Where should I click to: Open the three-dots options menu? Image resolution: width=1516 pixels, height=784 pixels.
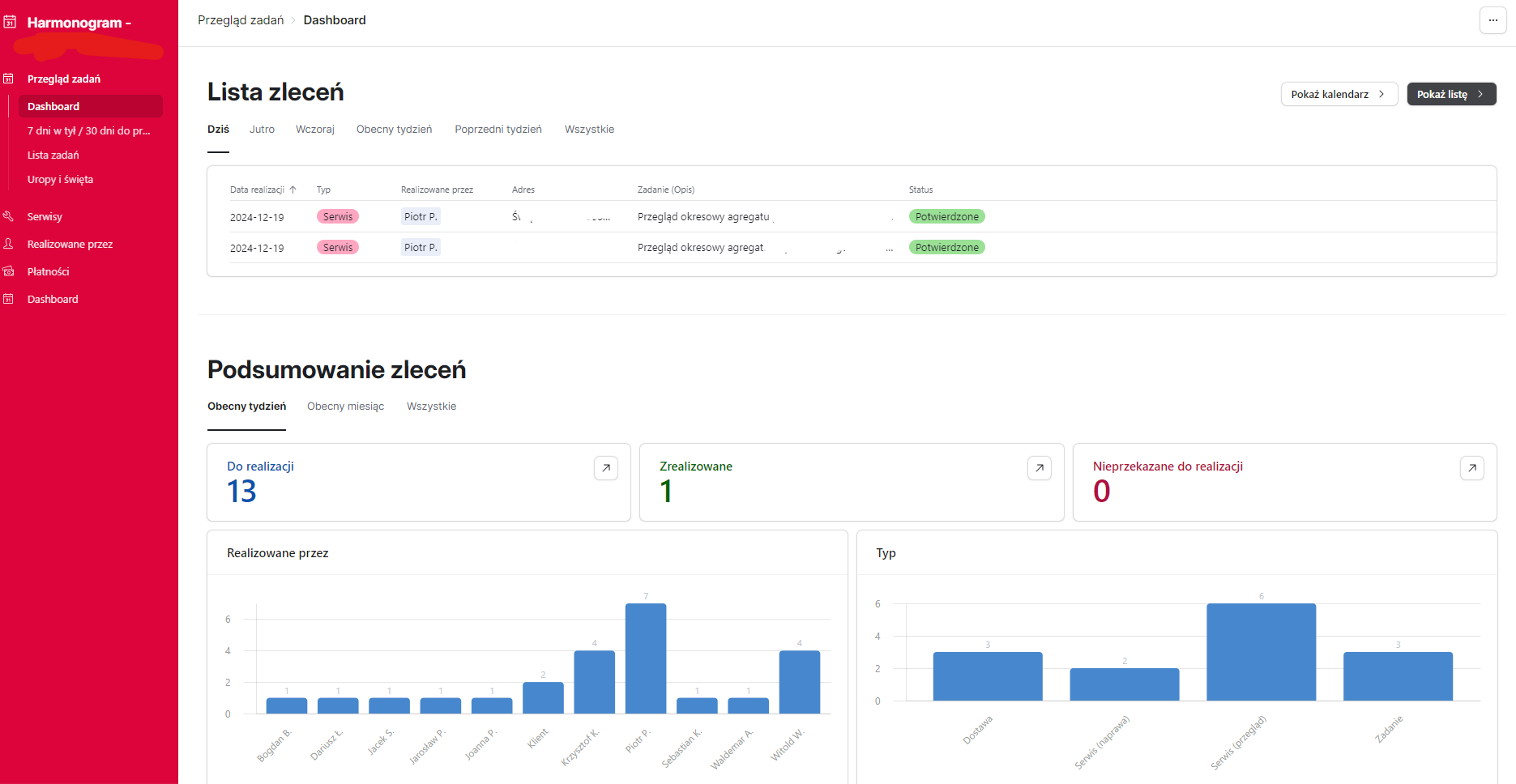point(1493,20)
